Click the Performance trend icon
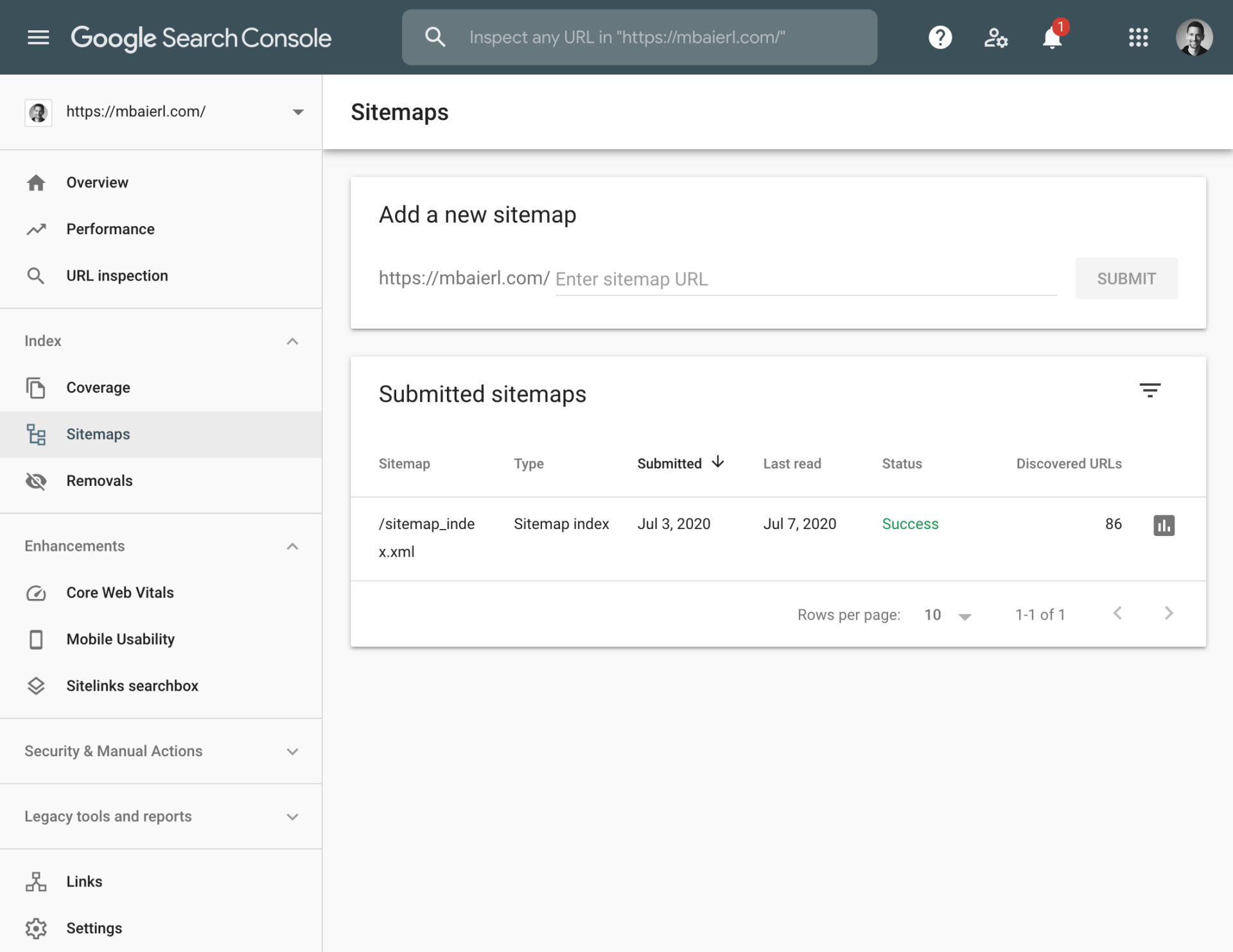This screenshot has width=1233, height=952. pos(36,229)
